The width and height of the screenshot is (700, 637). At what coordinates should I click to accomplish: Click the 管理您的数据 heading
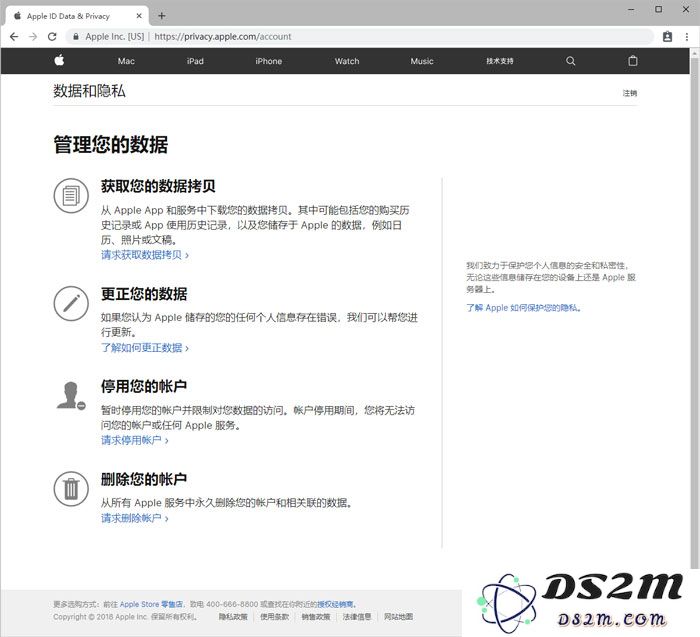pyautogui.click(x=111, y=145)
